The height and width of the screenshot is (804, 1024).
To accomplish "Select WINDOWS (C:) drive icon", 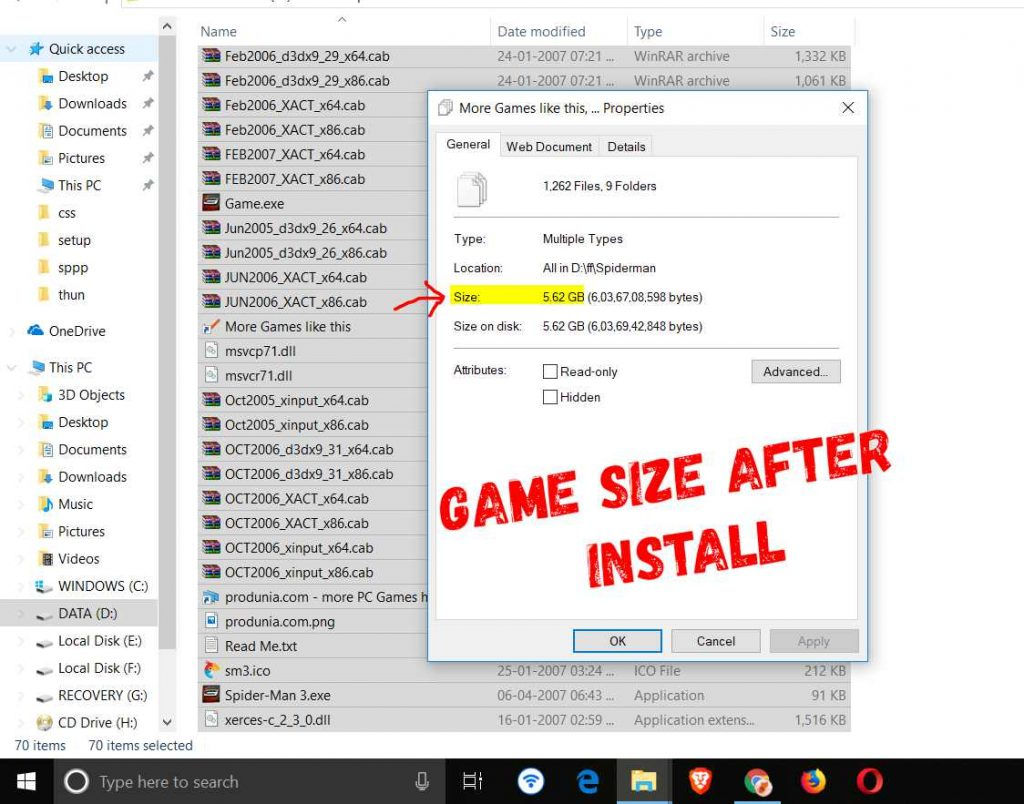I will [44, 586].
